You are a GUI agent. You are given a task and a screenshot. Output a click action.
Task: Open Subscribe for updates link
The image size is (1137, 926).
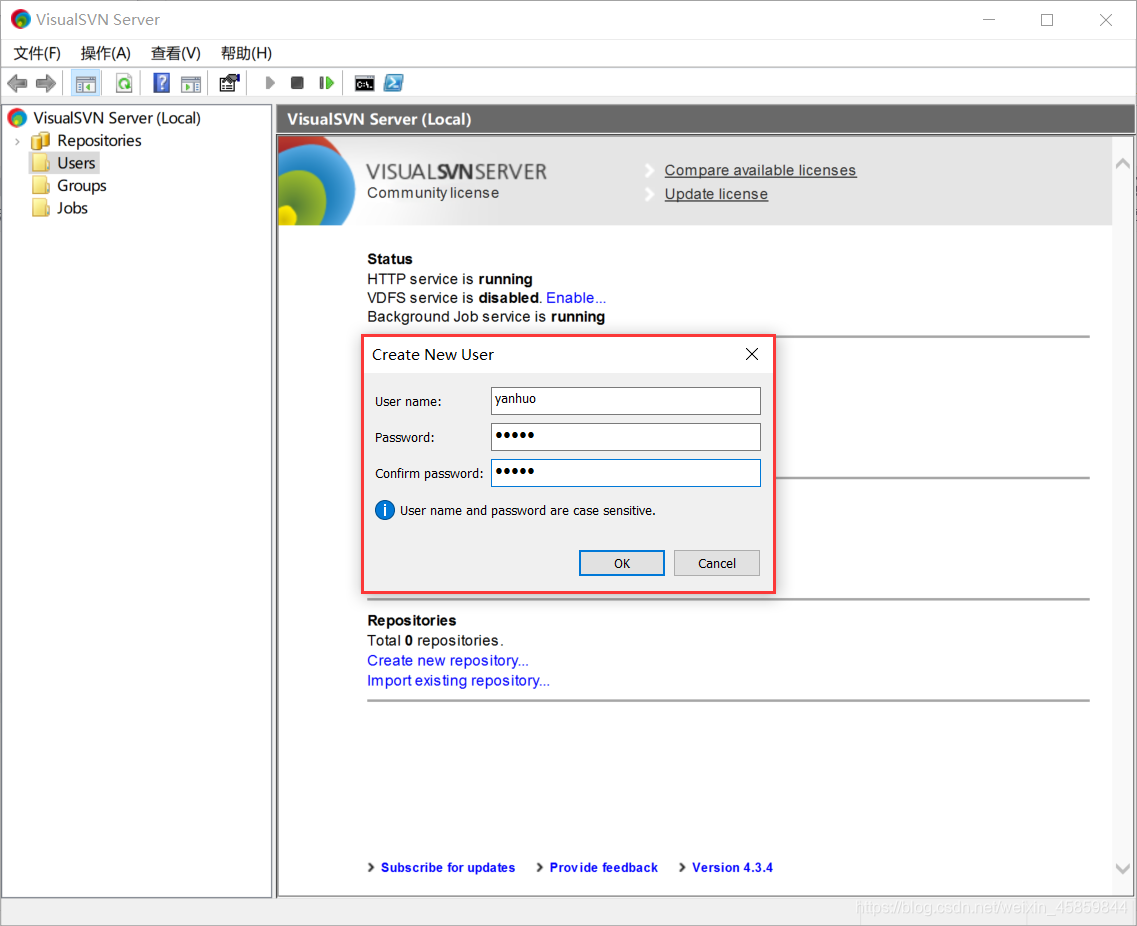pos(447,867)
